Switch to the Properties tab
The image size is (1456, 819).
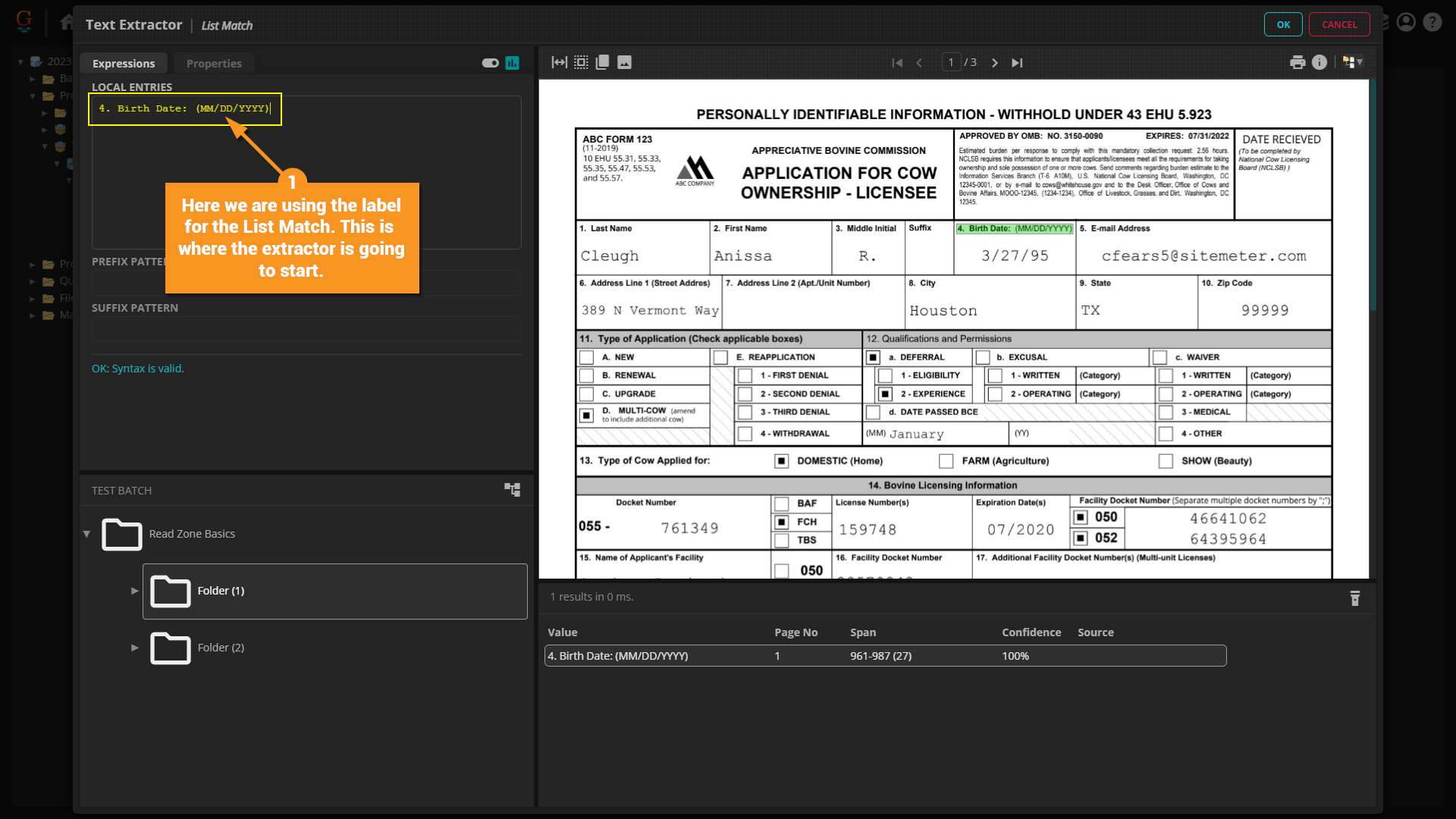(x=214, y=64)
